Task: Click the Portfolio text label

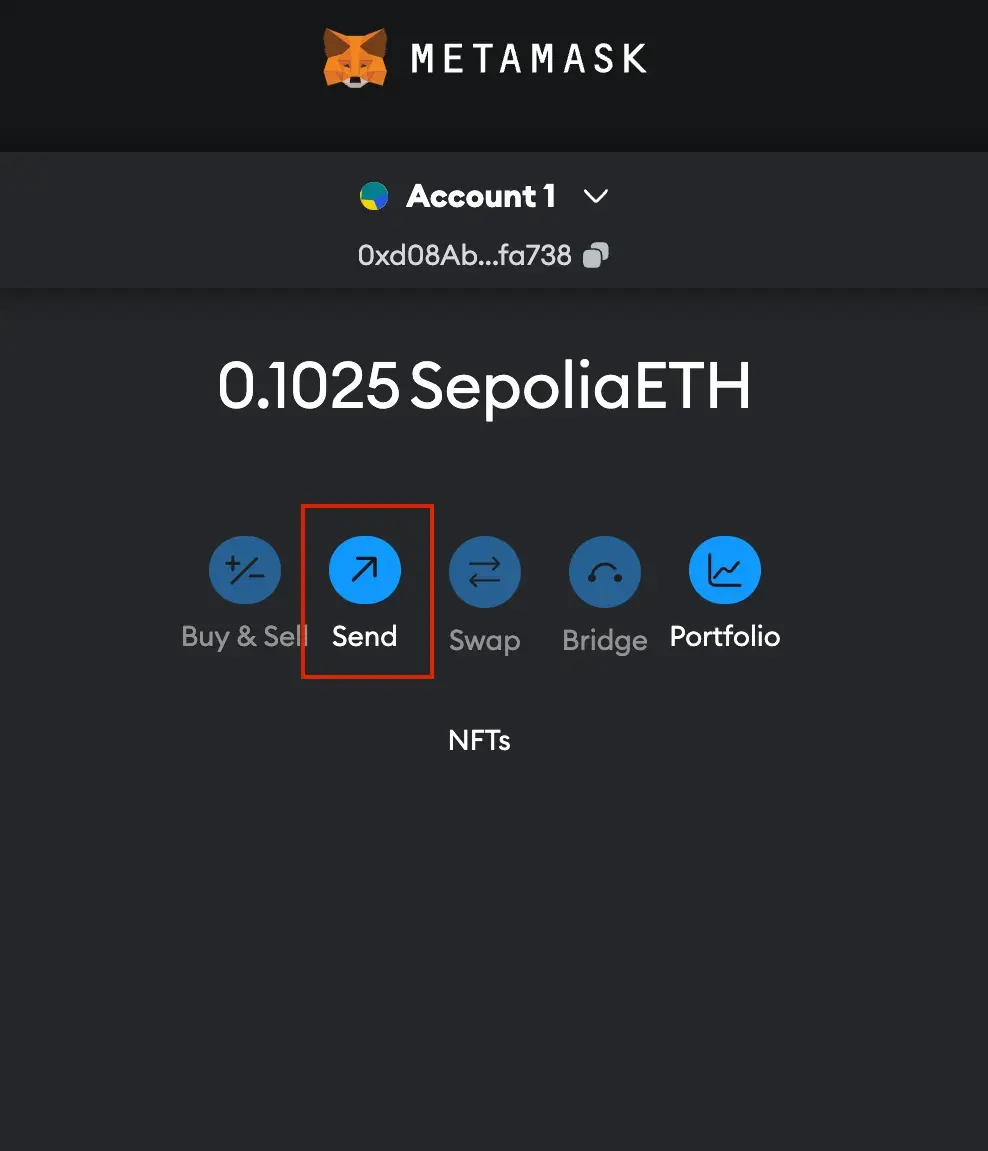Action: tap(725, 637)
